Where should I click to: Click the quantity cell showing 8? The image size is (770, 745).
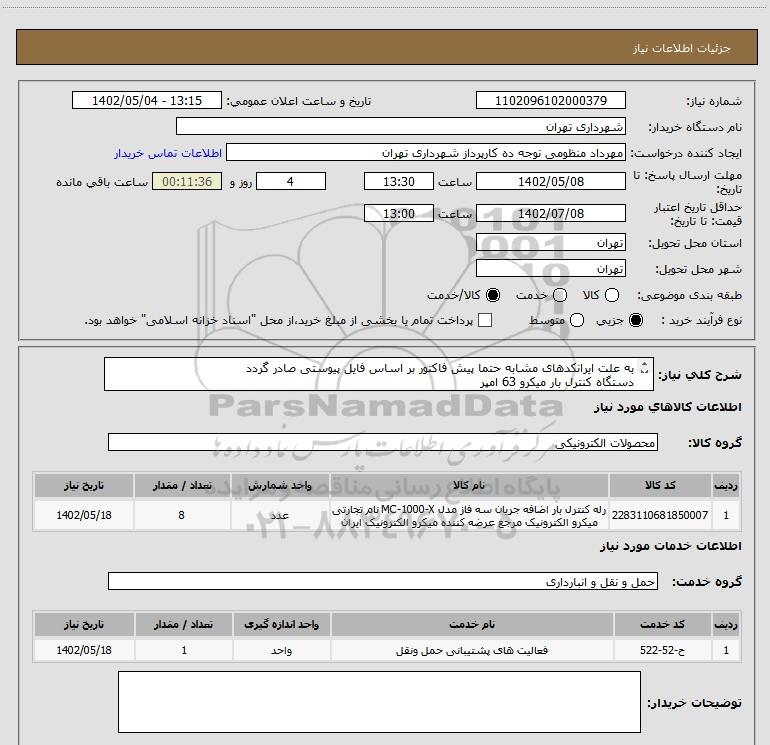click(182, 515)
